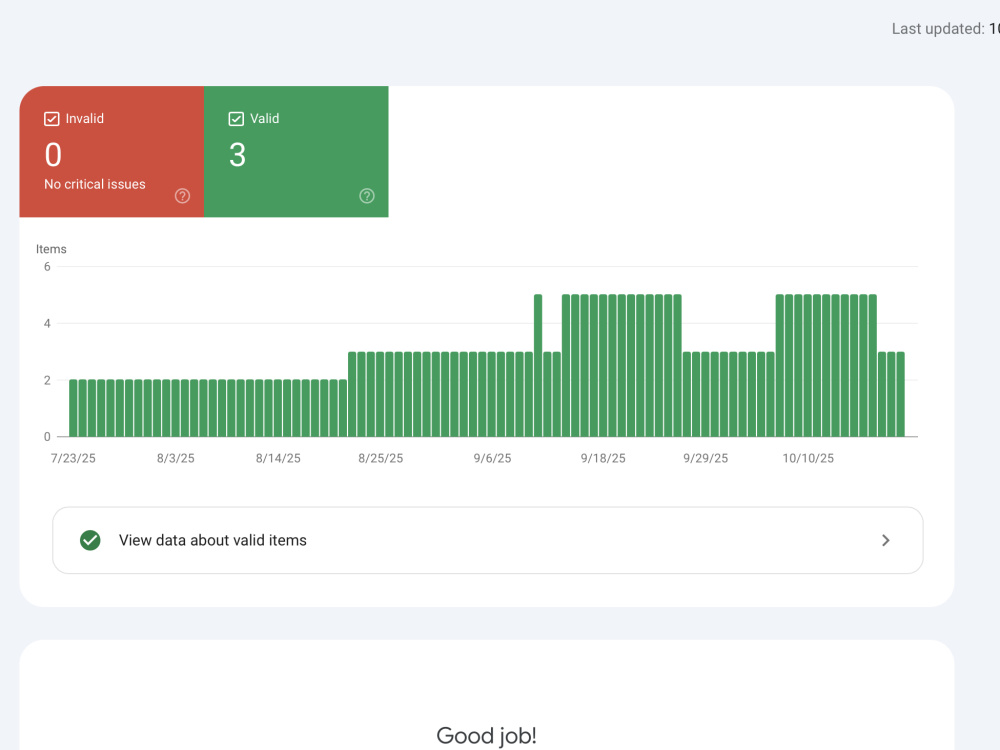Open View data about valid items

pos(488,540)
